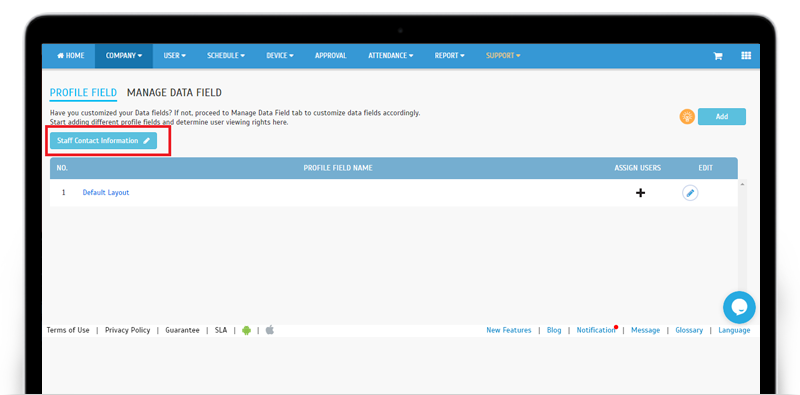This screenshot has height=395, width=800.
Task: Assign users with the plus icon
Action: point(640,193)
